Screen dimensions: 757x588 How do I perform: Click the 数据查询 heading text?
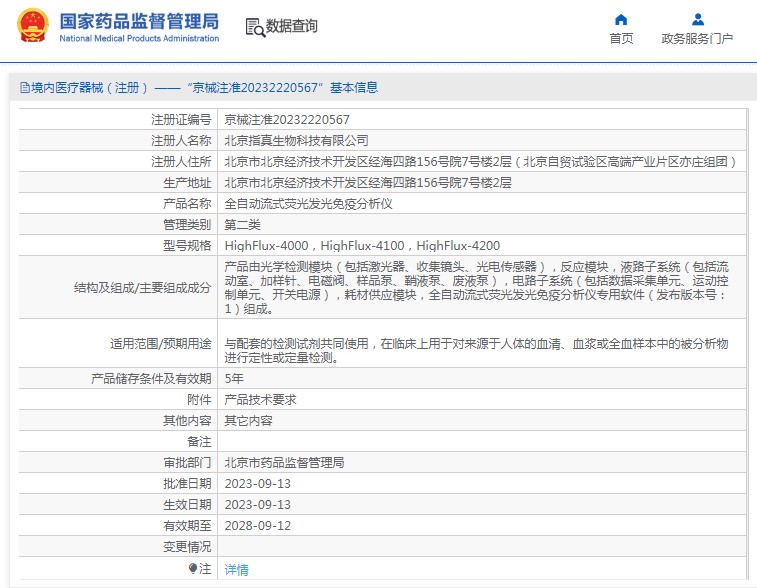(x=292, y=26)
